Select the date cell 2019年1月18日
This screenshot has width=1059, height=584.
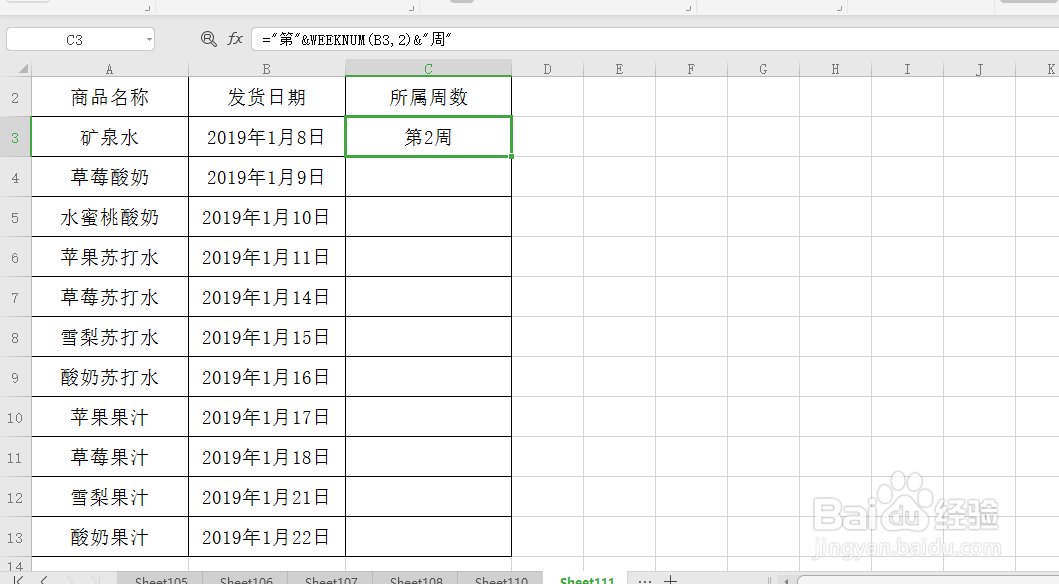point(267,457)
